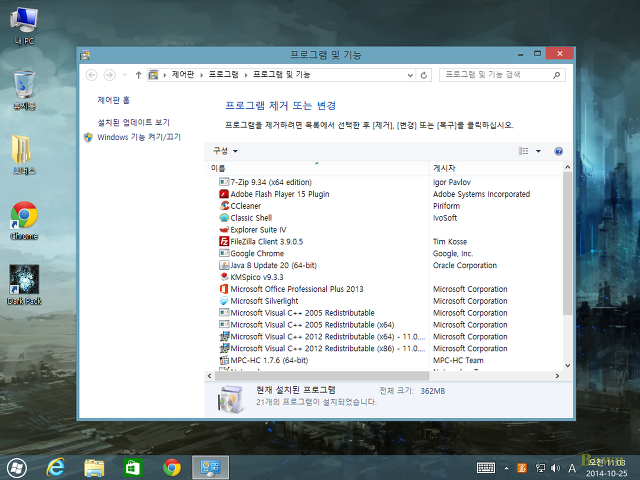Image resolution: width=640 pixels, height=480 pixels.
Task: Click the Microsoft Office Professional Plus 2013 icon
Action: tap(224, 289)
